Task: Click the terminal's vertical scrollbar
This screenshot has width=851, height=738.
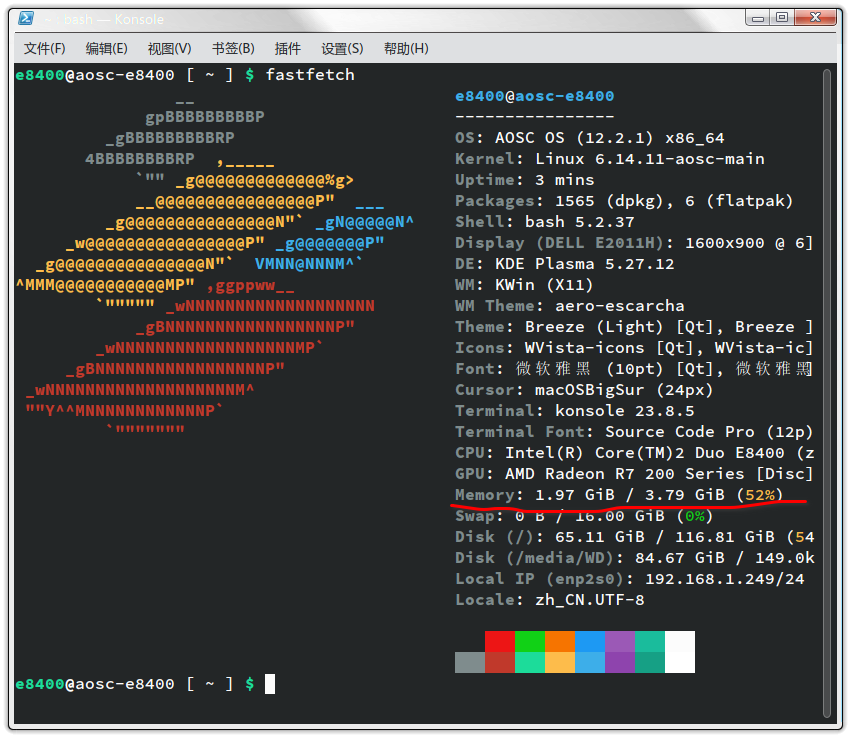Action: pyautogui.click(x=827, y=393)
